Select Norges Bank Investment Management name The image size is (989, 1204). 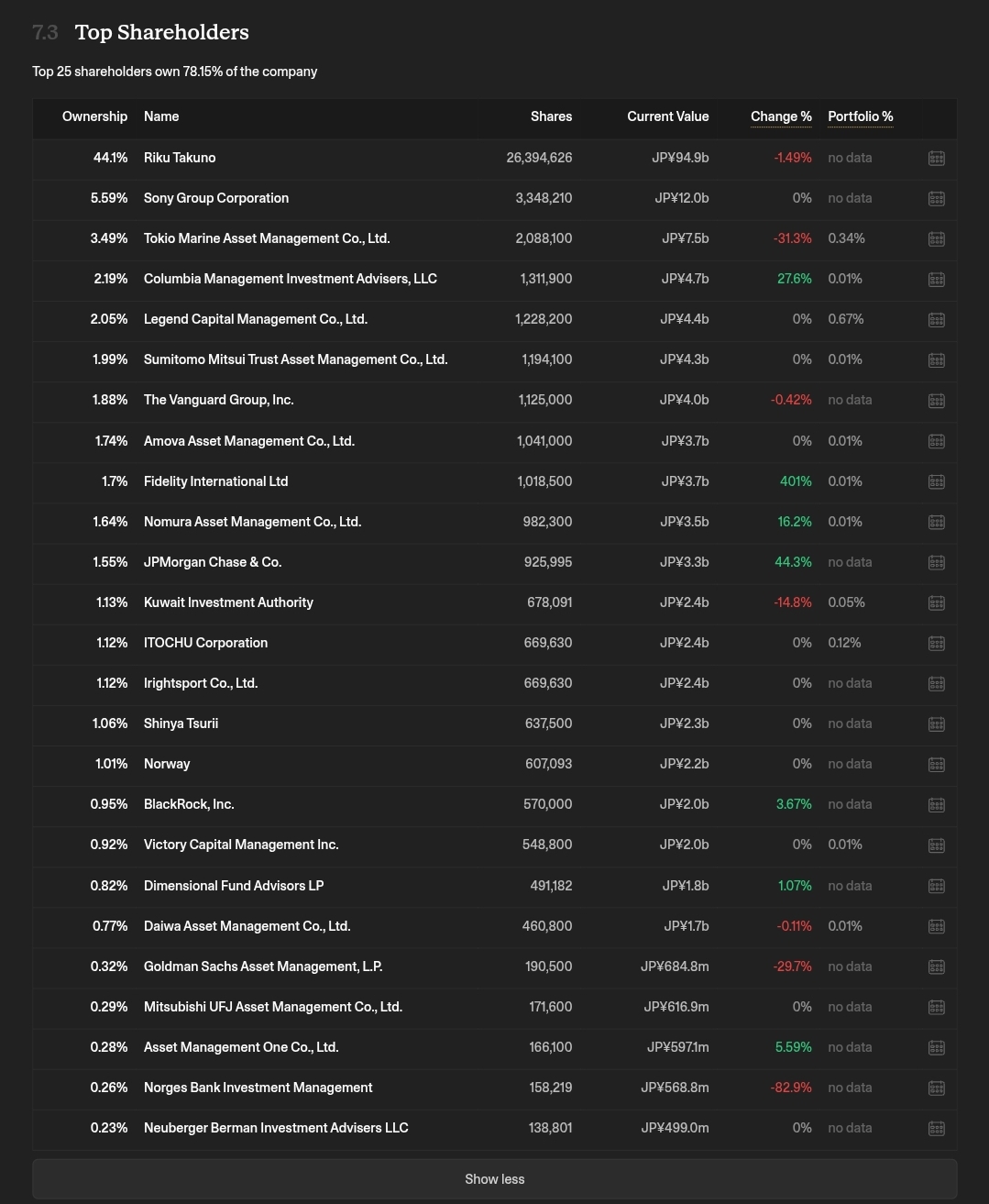click(258, 1088)
